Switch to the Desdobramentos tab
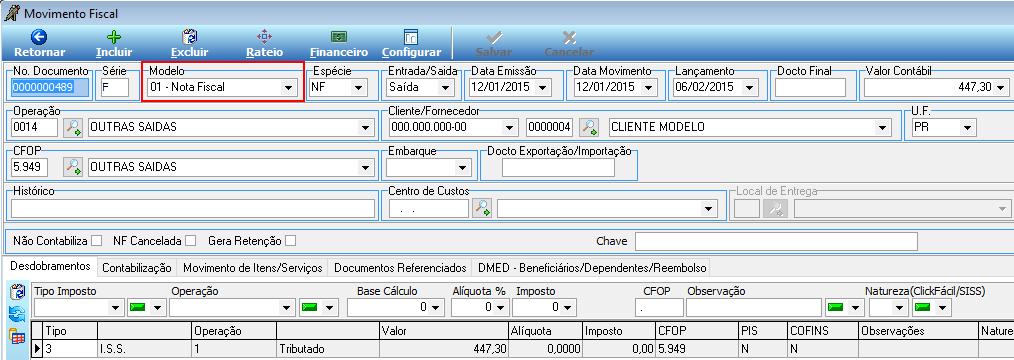The image size is (1014, 360). tap(50, 266)
